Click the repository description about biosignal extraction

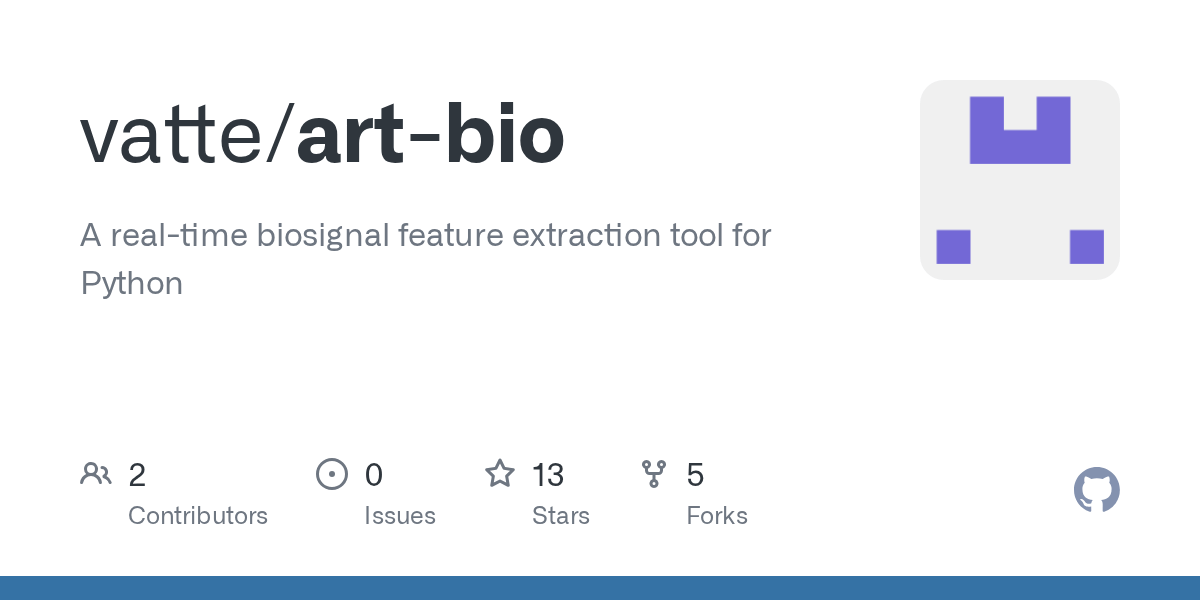pyautogui.click(x=425, y=260)
